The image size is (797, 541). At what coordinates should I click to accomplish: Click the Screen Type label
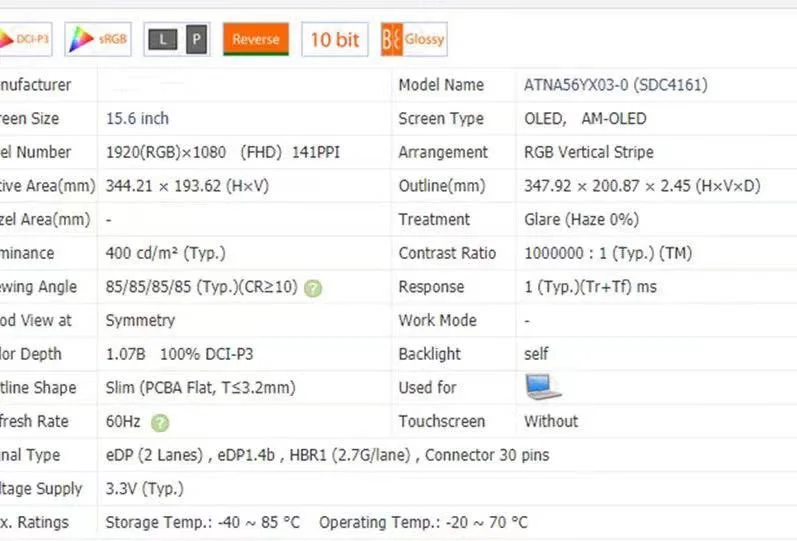(x=441, y=118)
